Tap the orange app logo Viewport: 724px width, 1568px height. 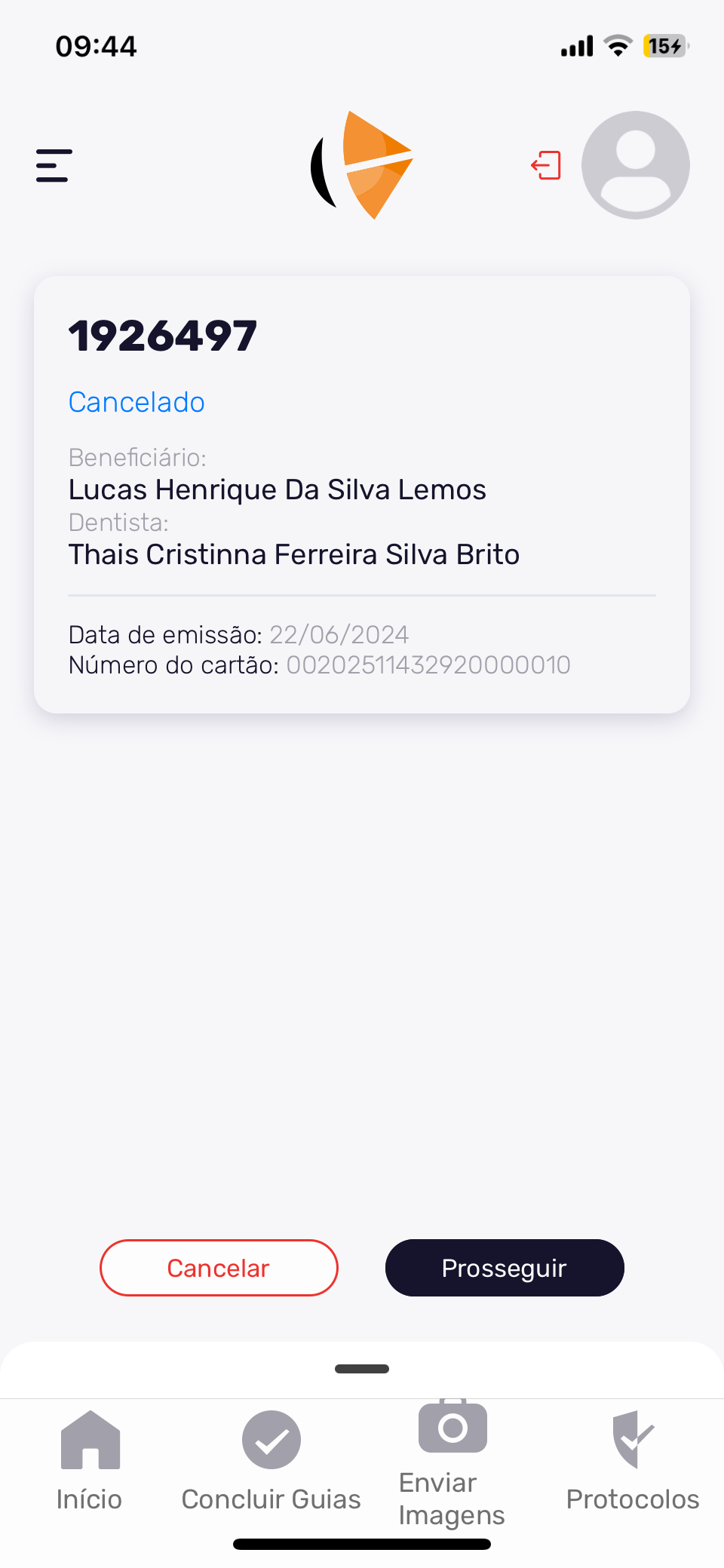363,165
